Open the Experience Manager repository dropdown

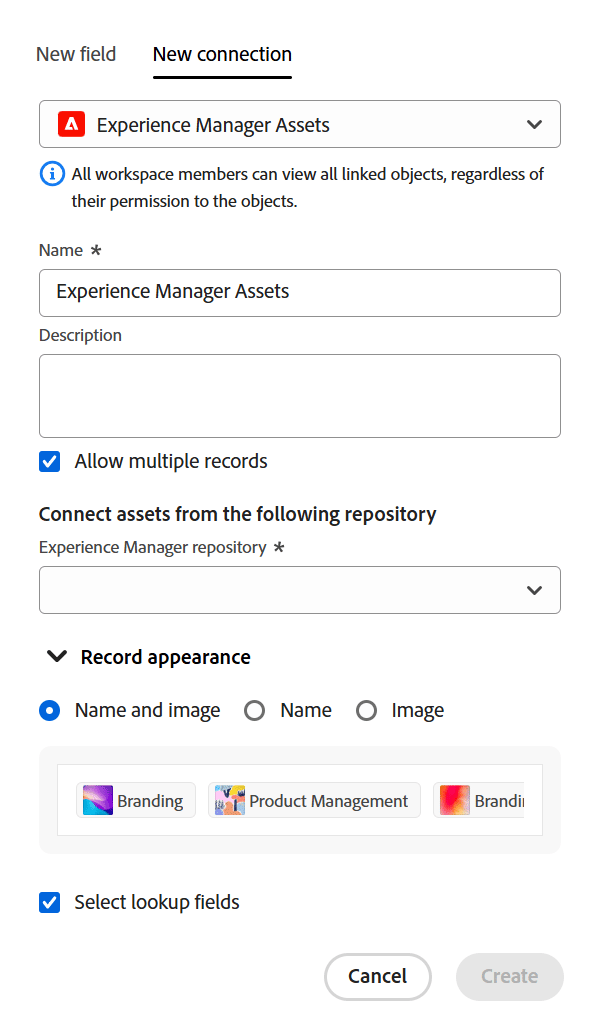(299, 590)
